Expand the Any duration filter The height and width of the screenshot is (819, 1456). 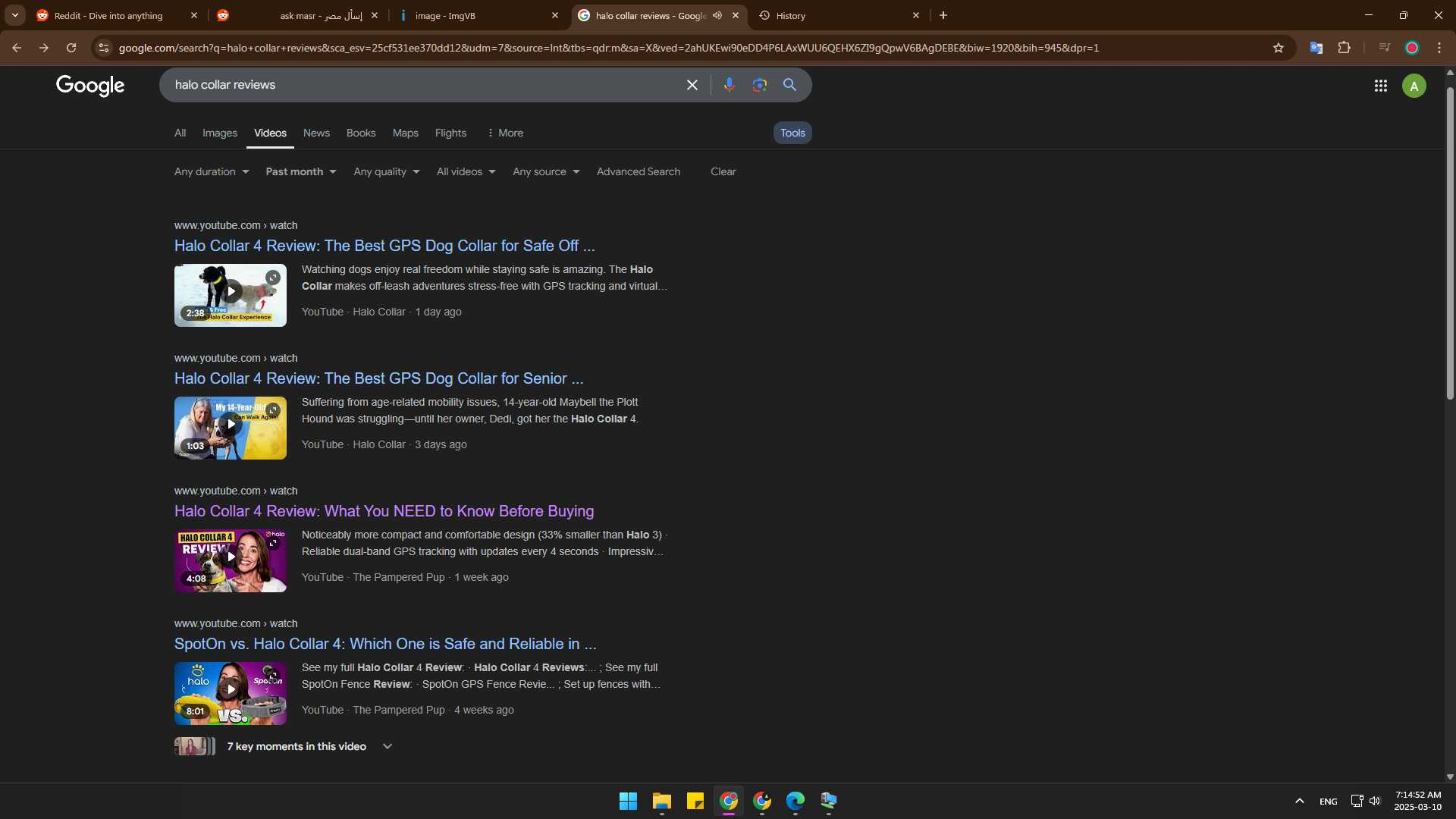pos(212,172)
